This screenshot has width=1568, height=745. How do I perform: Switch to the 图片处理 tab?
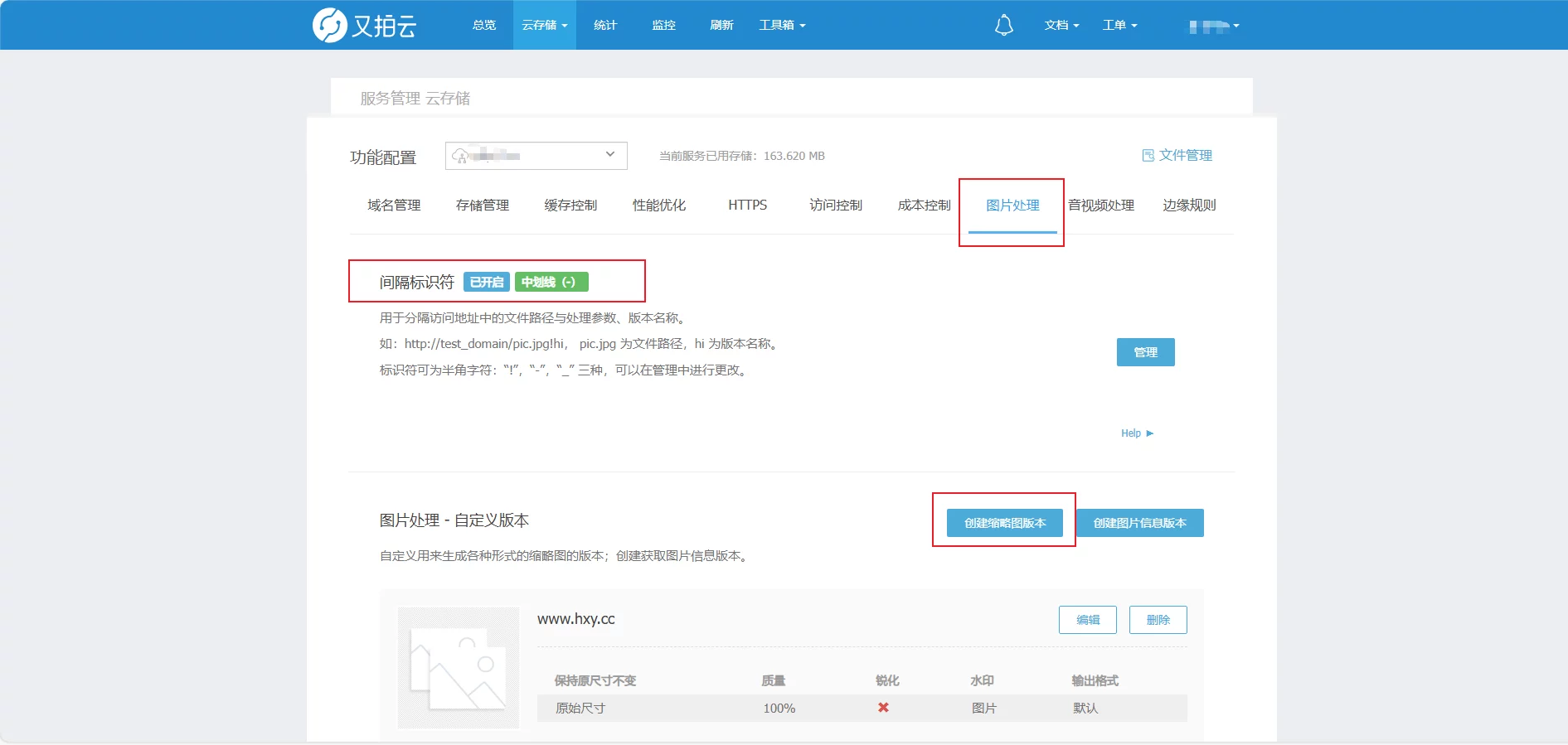[1012, 206]
